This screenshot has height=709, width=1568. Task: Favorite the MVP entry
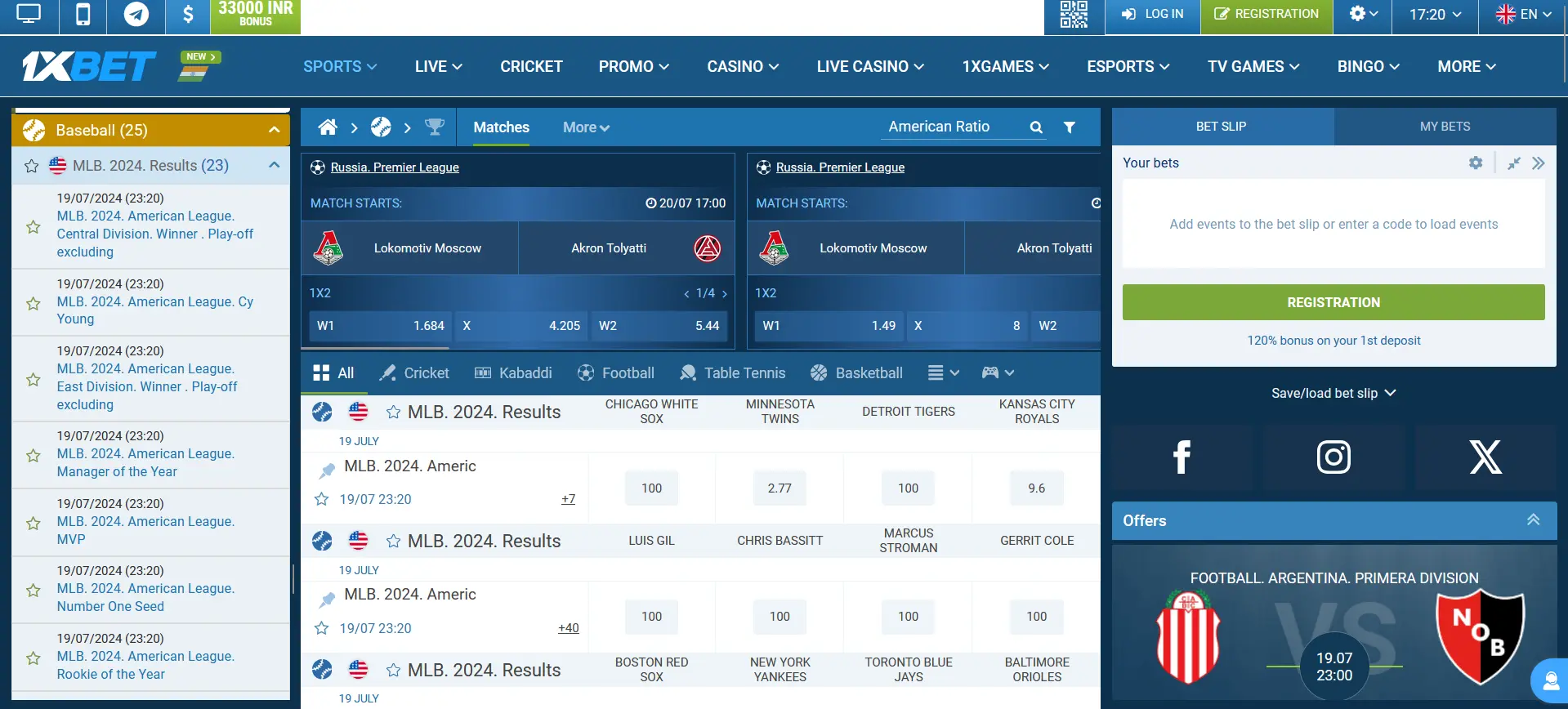coord(34,523)
